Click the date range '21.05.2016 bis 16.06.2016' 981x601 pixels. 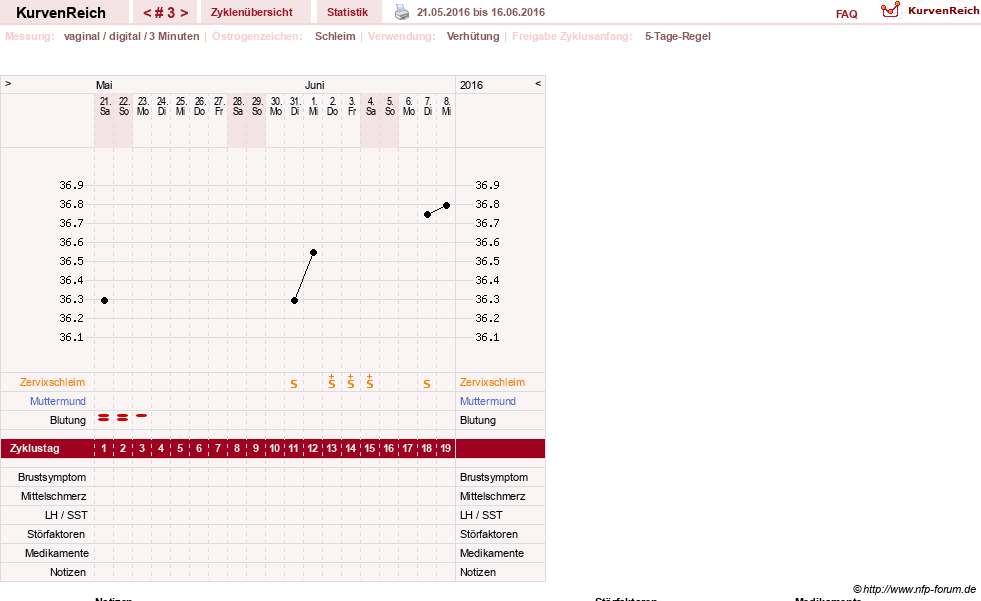click(480, 13)
